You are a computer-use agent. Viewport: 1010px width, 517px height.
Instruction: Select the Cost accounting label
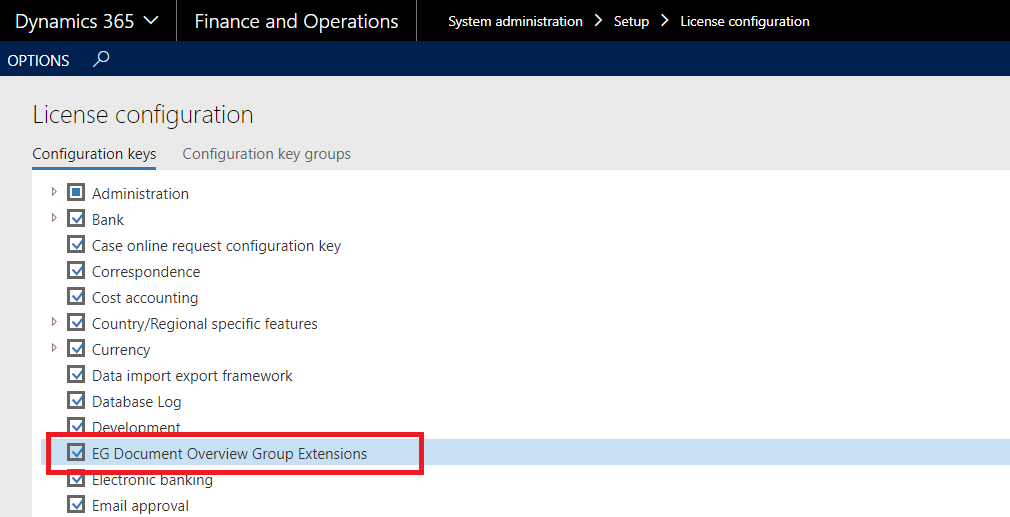145,297
